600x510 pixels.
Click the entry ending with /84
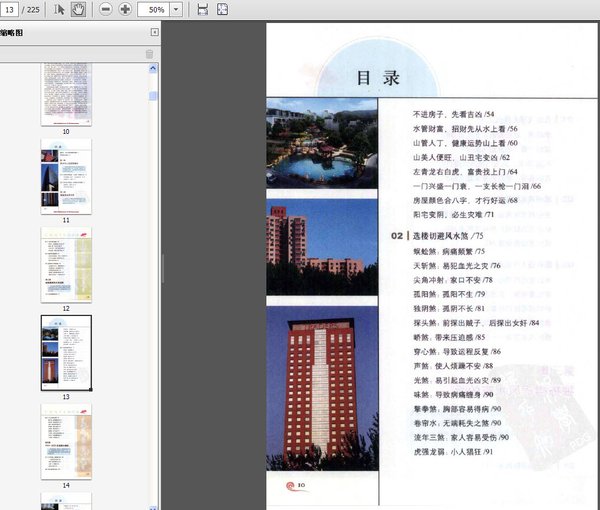point(476,323)
